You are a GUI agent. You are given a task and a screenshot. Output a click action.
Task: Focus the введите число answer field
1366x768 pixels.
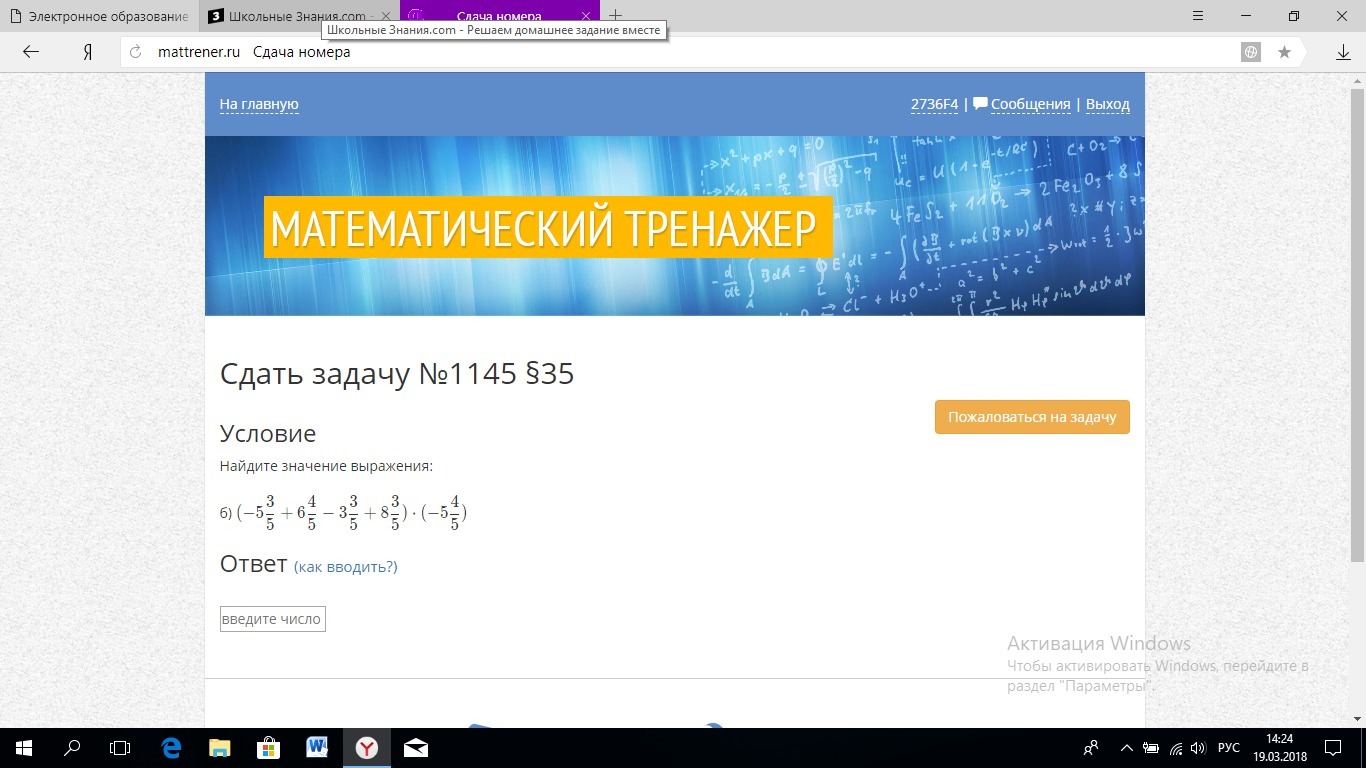point(273,619)
